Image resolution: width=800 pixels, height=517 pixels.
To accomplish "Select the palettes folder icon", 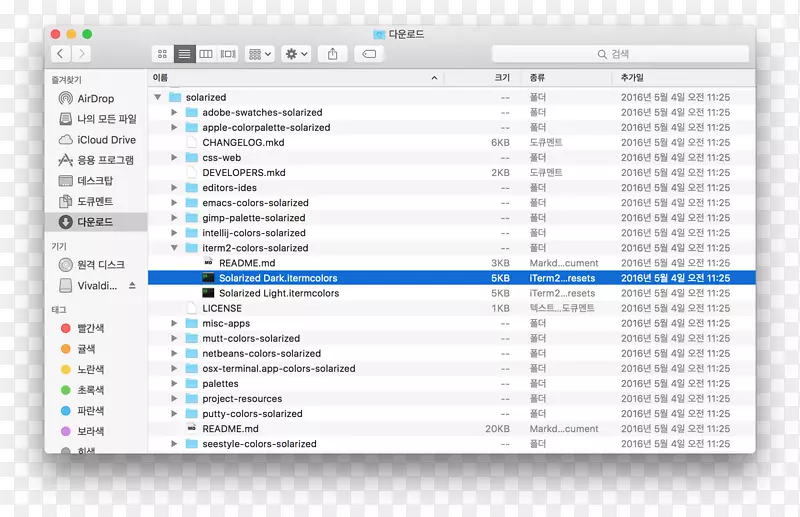I will click(x=191, y=383).
